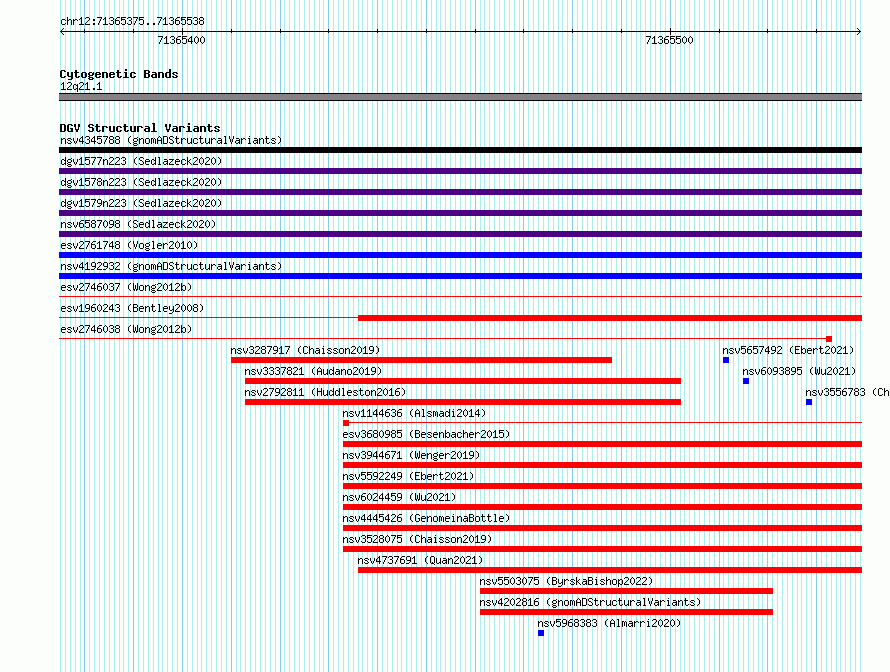Open variant nsv4202816 (gnomADStructuralVariants)
890x672 pixels.
pos(590,602)
